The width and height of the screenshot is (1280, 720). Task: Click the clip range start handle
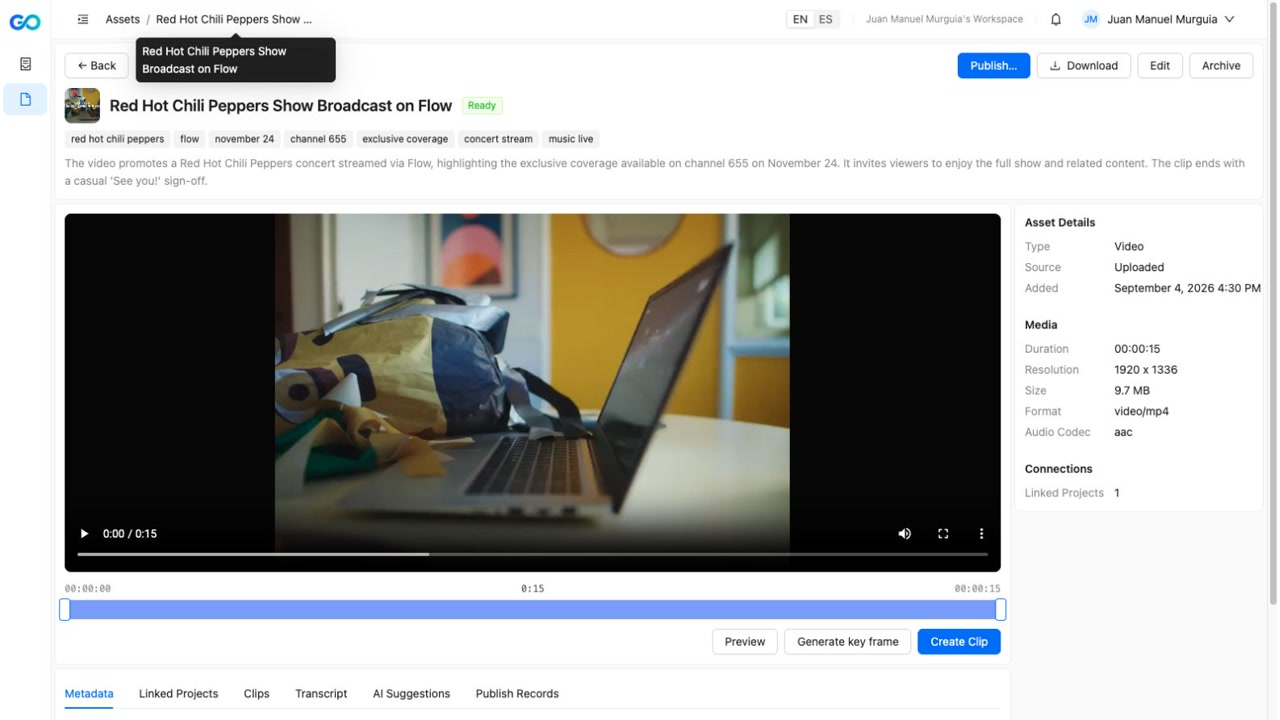(65, 610)
